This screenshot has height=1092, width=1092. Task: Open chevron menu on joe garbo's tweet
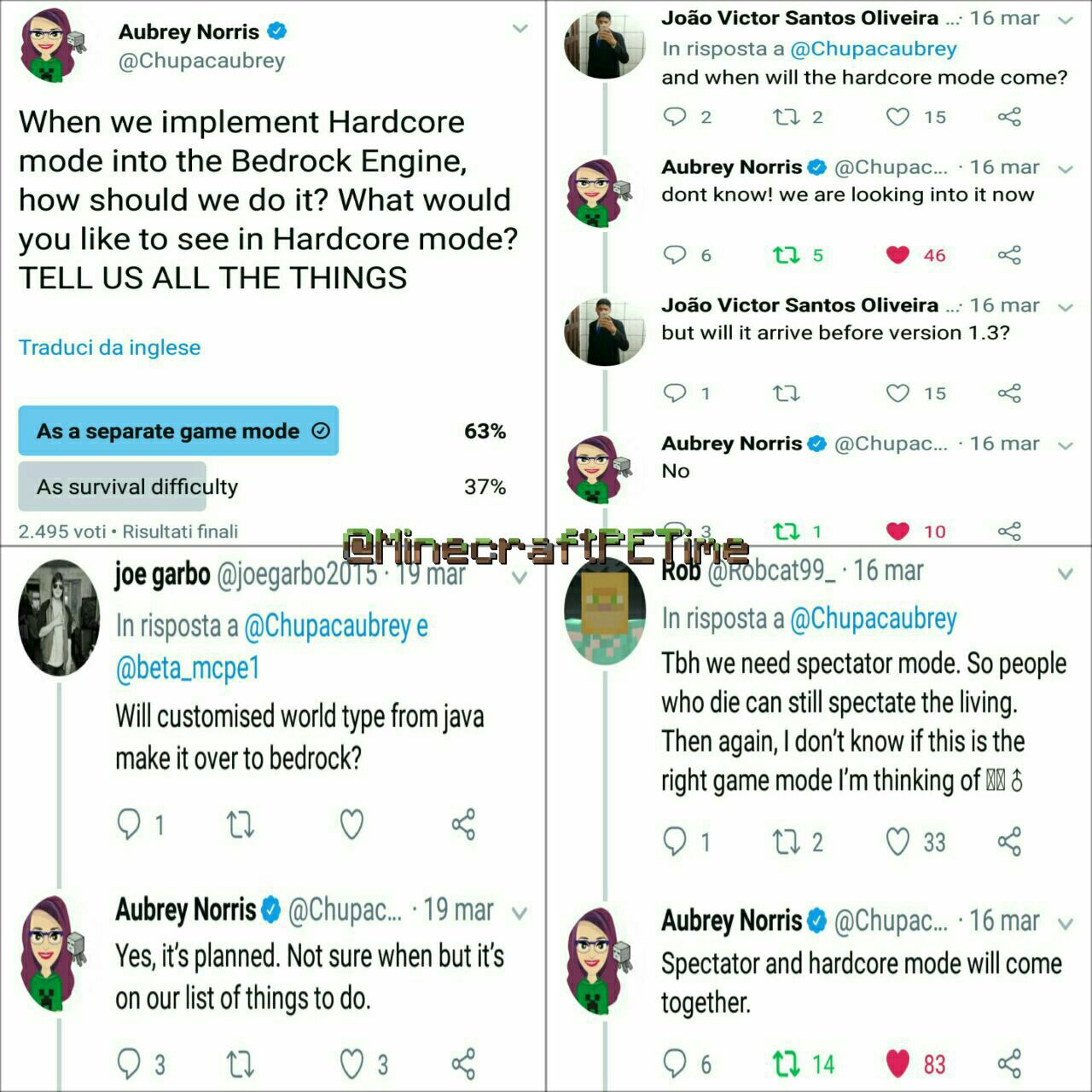coord(520,578)
